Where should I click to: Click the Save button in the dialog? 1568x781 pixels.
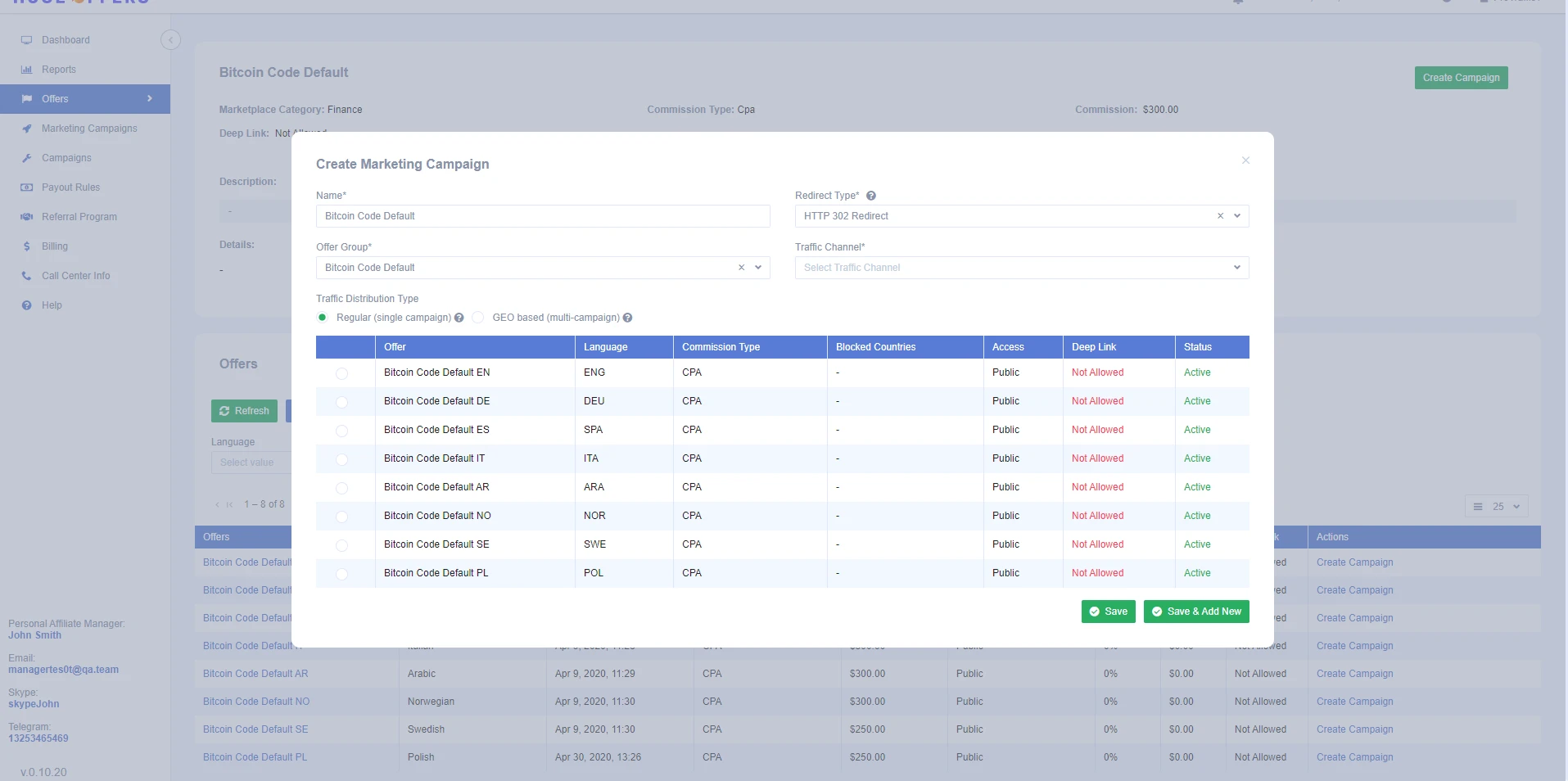point(1108,612)
